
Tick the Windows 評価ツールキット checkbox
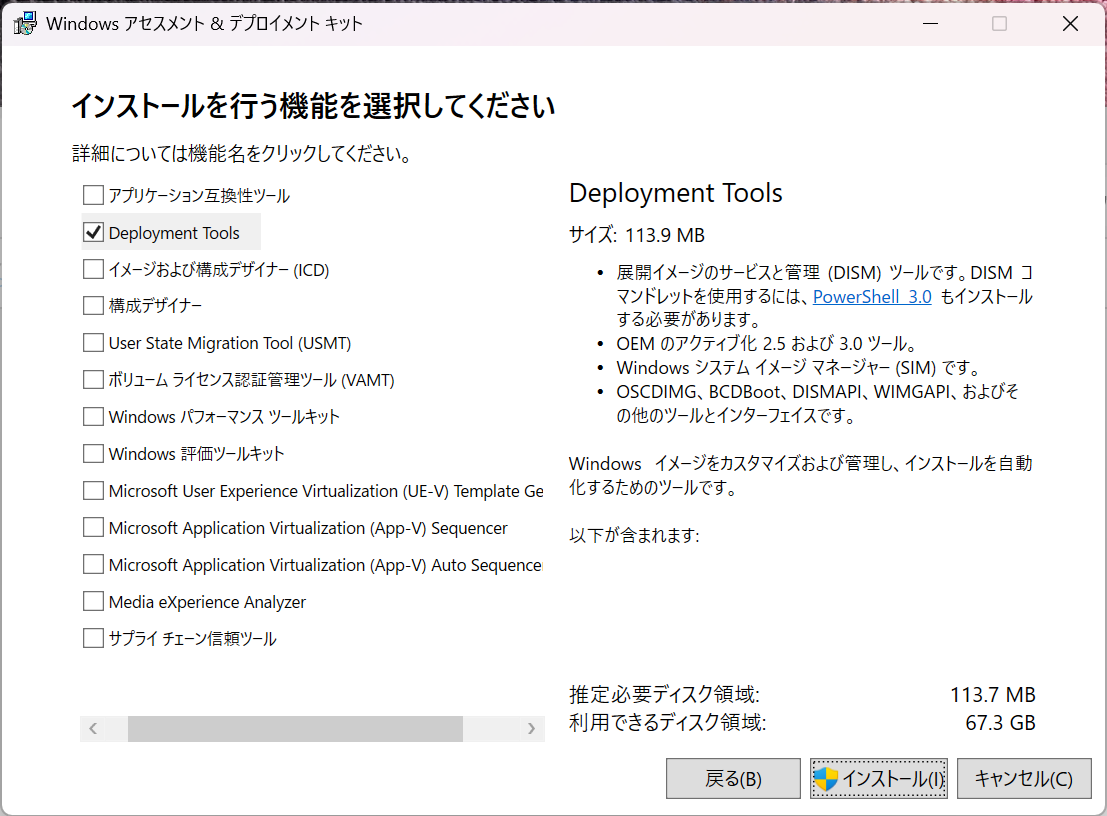pyautogui.click(x=93, y=453)
